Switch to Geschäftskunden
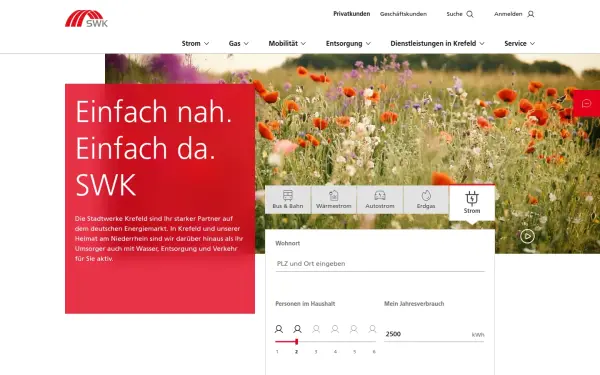600x375 pixels. click(403, 14)
